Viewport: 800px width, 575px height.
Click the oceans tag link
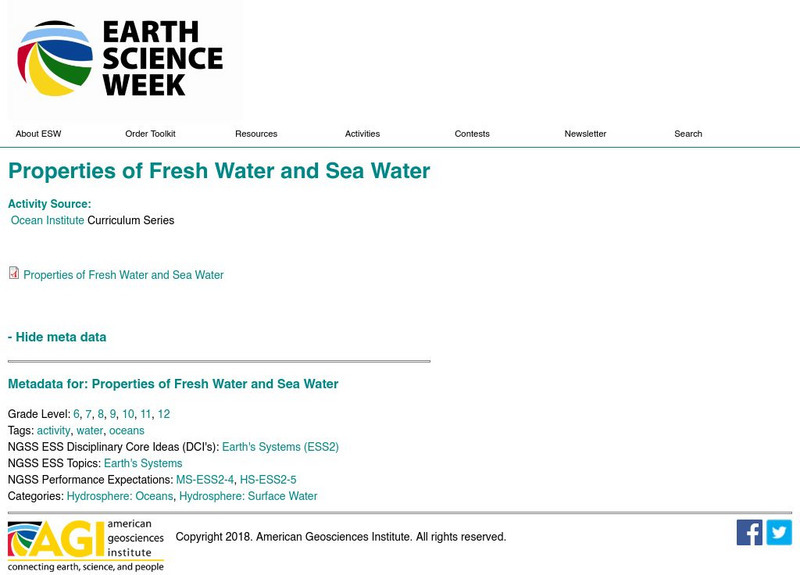pyautogui.click(x=127, y=431)
